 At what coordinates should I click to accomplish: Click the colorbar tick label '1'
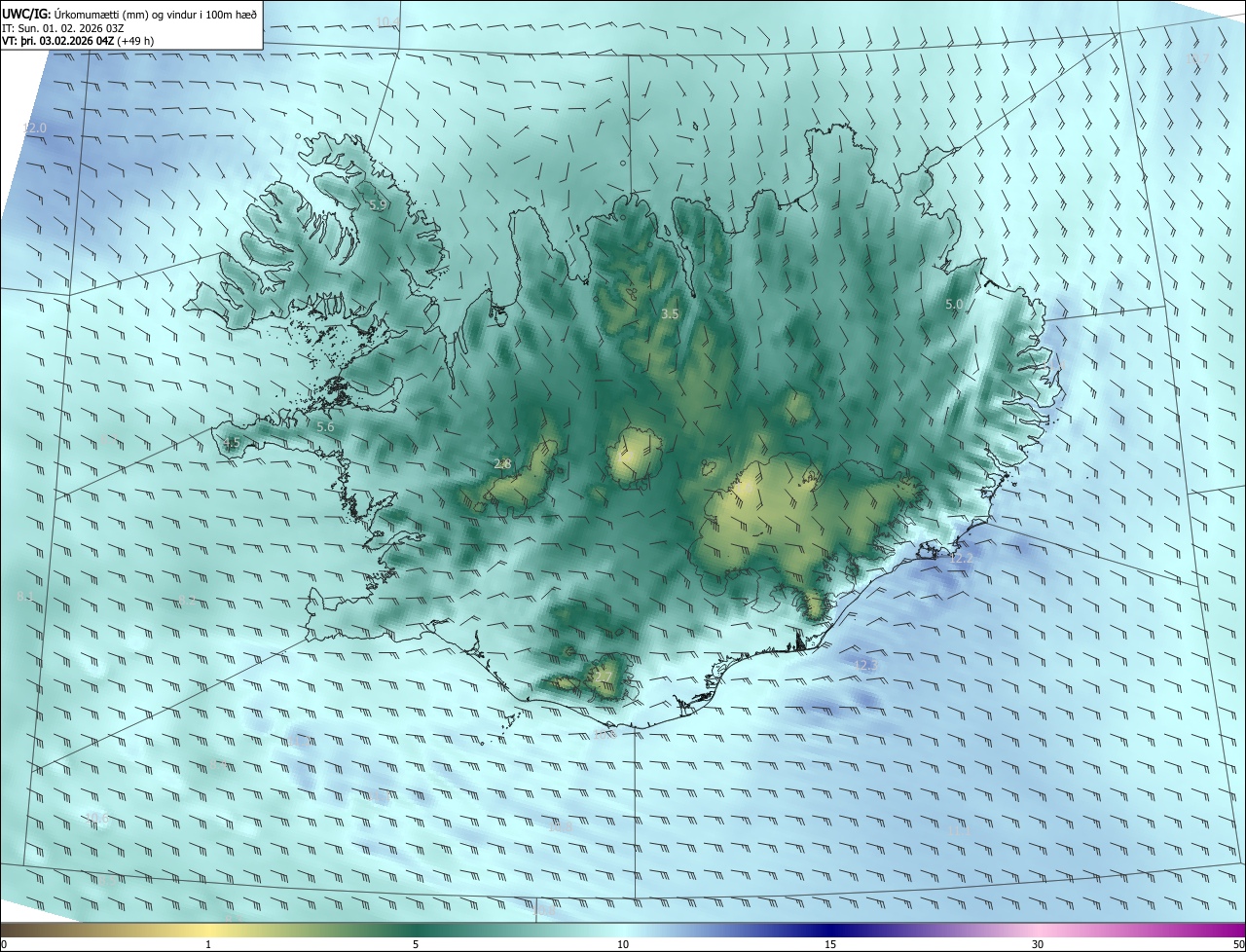click(208, 945)
